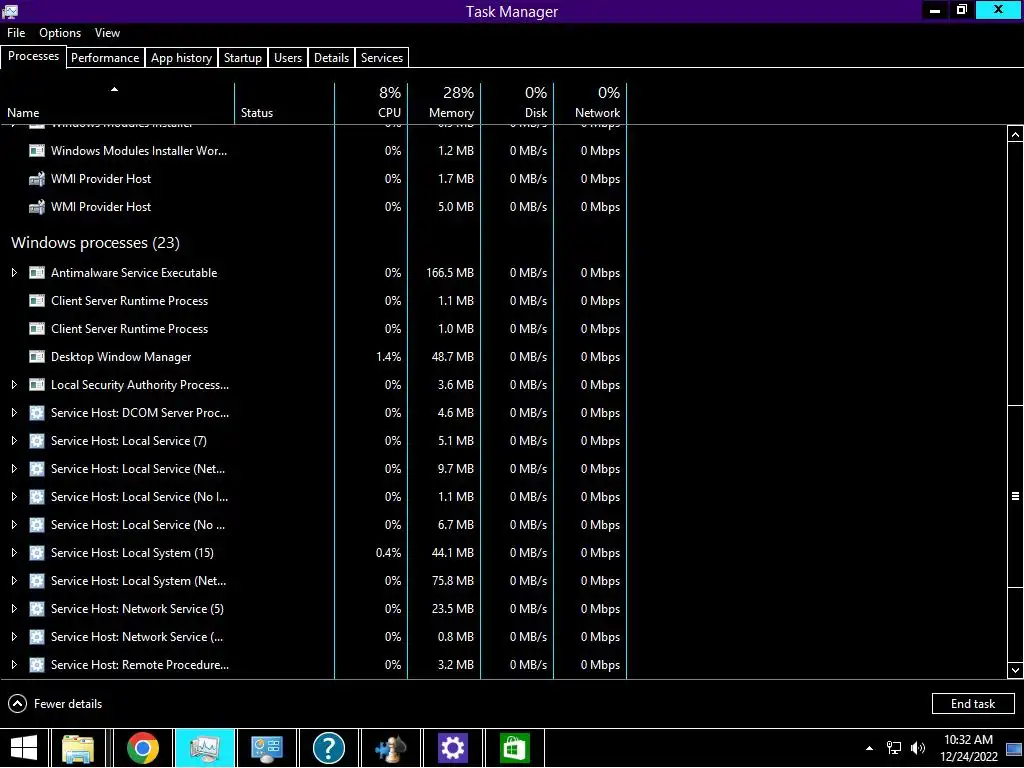1024x768 pixels.
Task: Click icon of WMI Provider Host using 5.0 MB
Action: coord(37,207)
